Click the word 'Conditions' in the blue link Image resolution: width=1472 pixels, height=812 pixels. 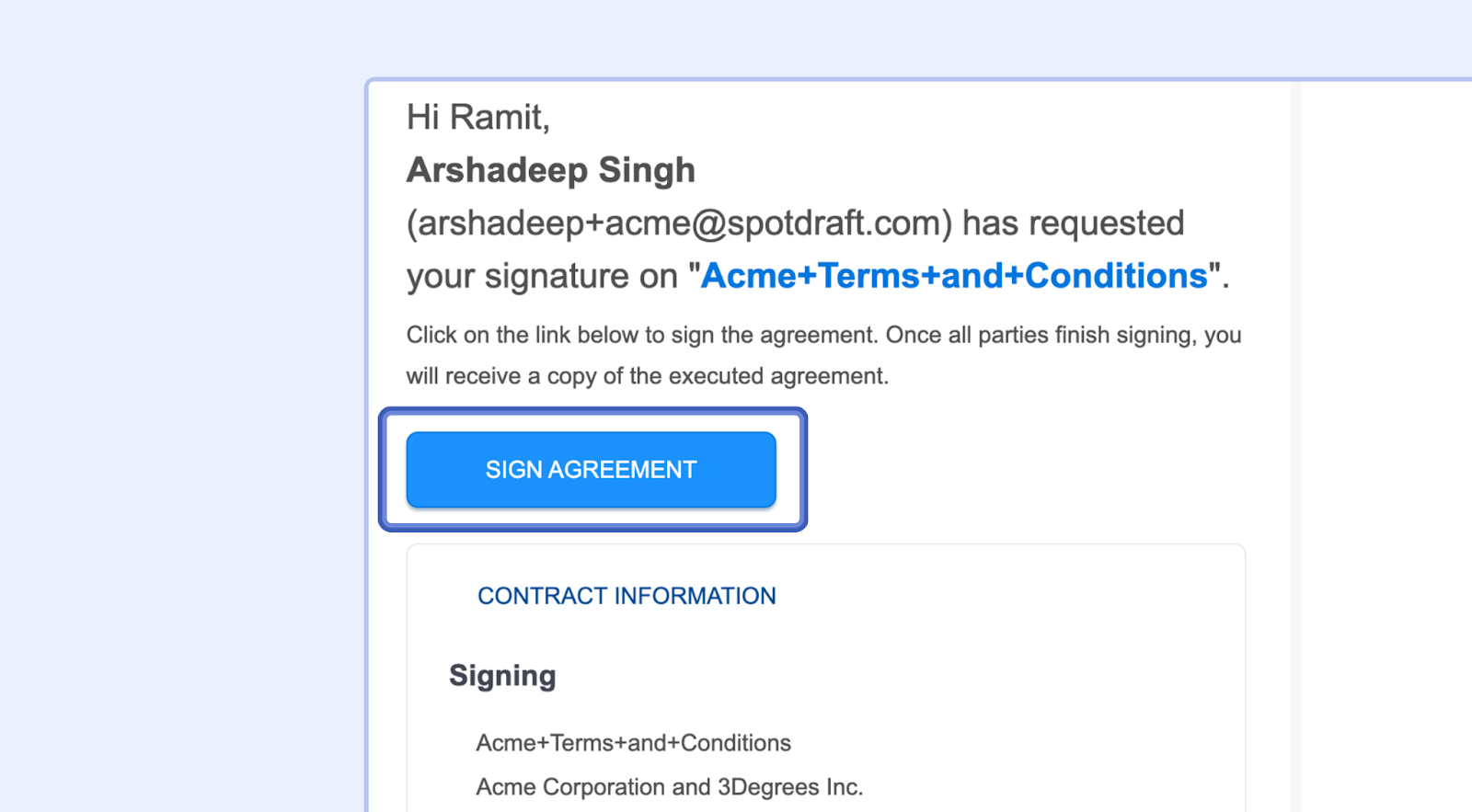[x=1116, y=276]
